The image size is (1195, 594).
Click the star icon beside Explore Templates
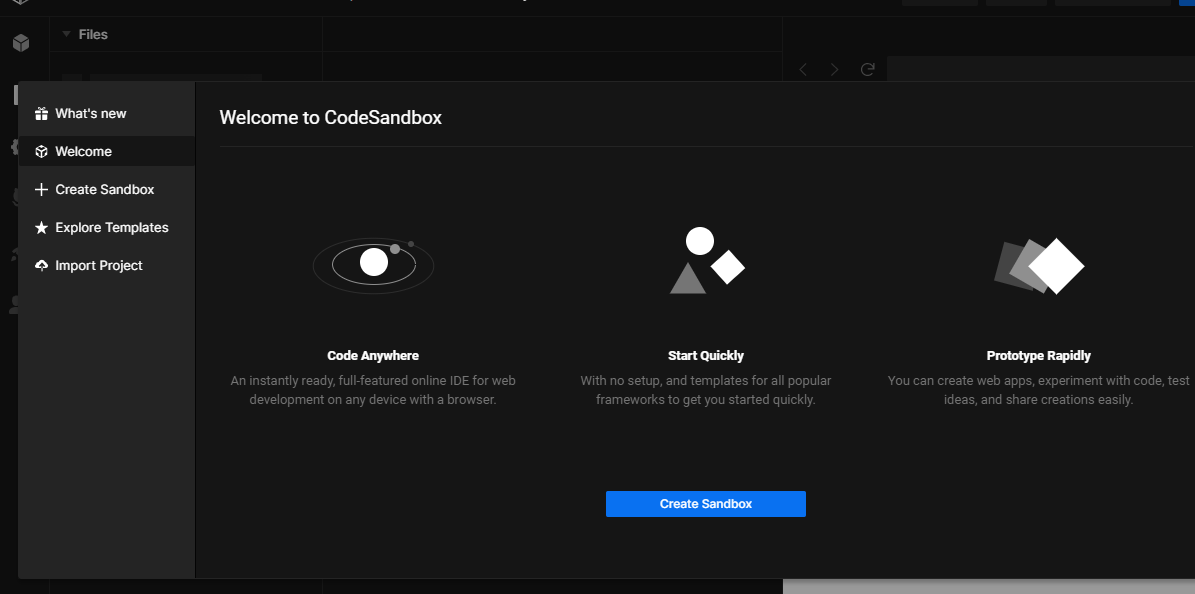tap(41, 227)
